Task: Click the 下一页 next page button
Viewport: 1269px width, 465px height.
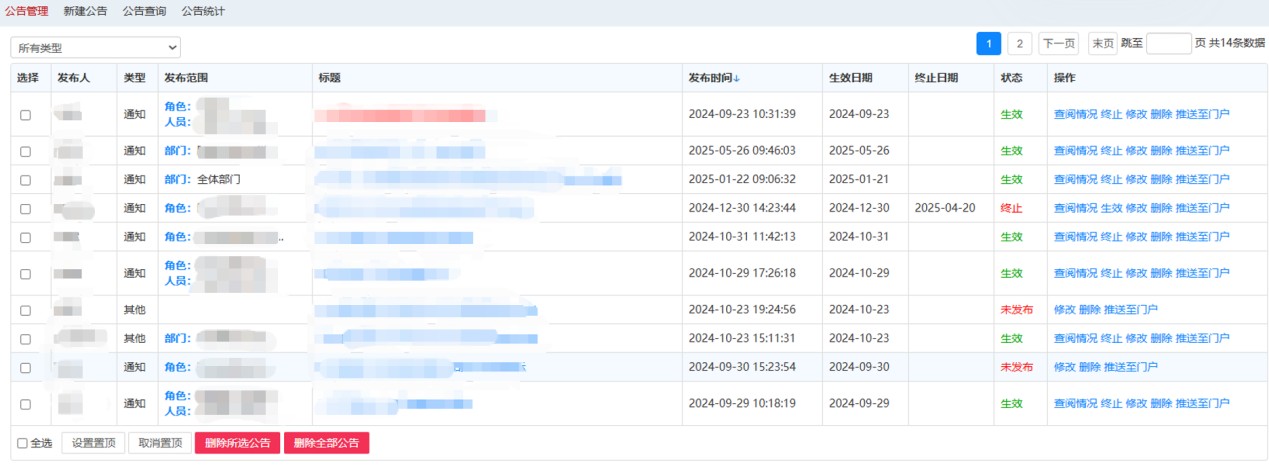Action: (x=1058, y=43)
